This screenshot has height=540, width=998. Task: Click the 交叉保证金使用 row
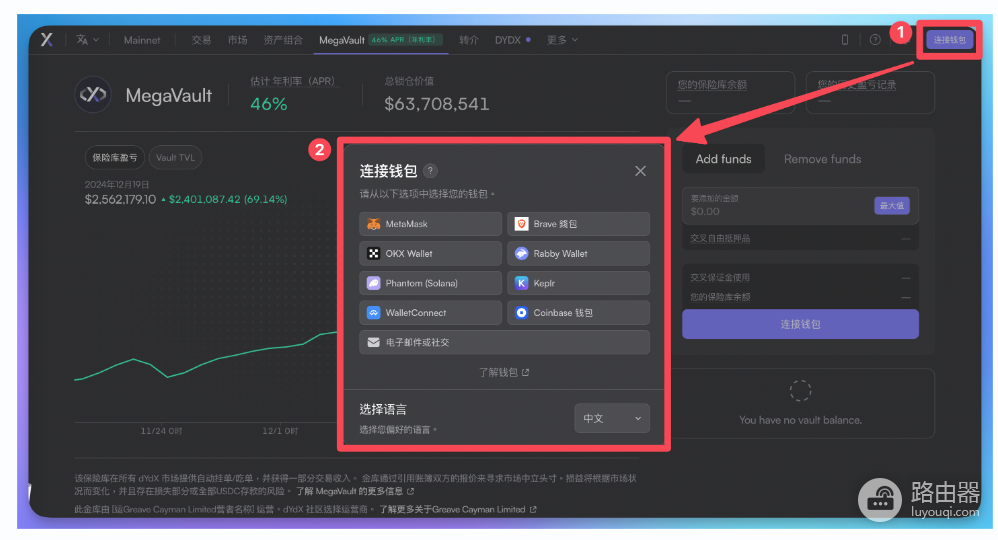pos(800,278)
